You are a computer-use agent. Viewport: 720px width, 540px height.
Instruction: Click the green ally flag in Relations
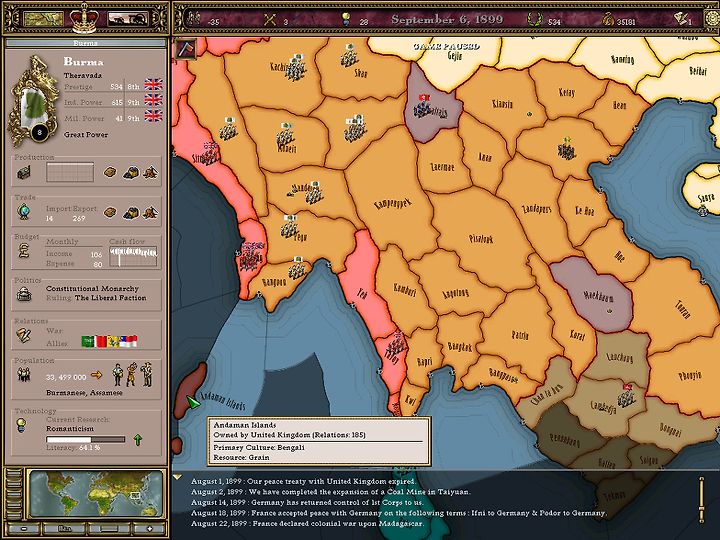[x=88, y=341]
